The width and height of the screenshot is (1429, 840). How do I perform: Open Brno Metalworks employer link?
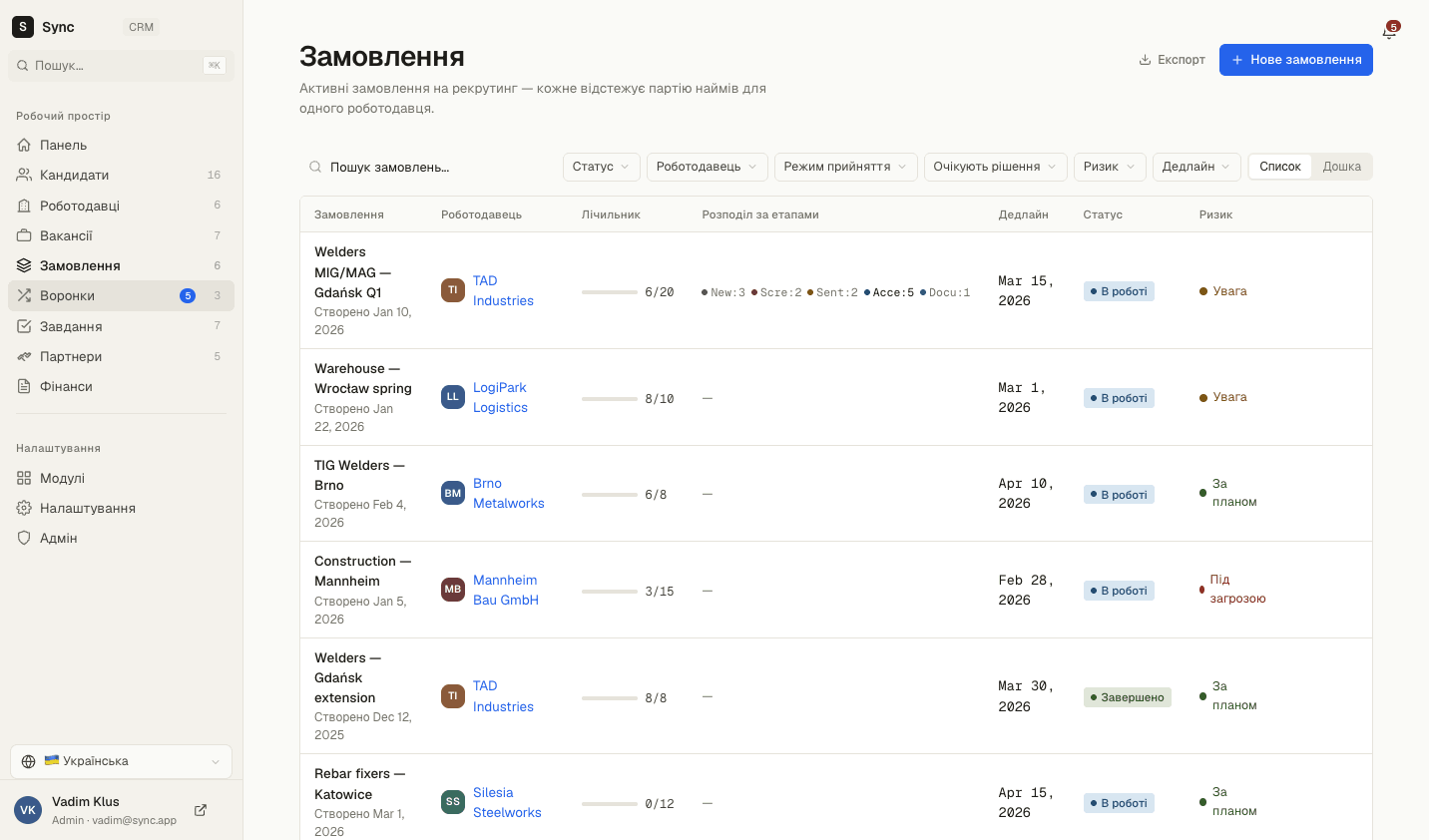508,493
